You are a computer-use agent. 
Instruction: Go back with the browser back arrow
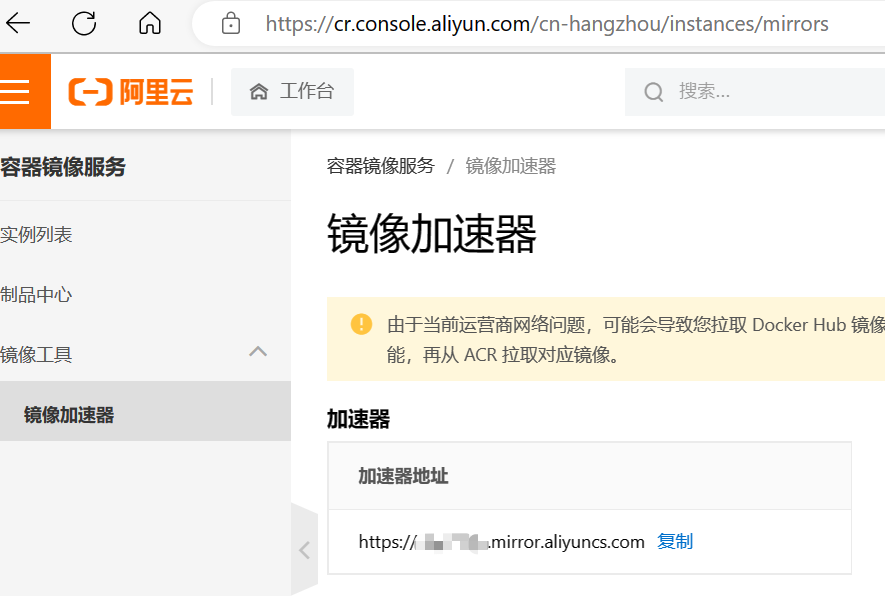click(x=17, y=23)
